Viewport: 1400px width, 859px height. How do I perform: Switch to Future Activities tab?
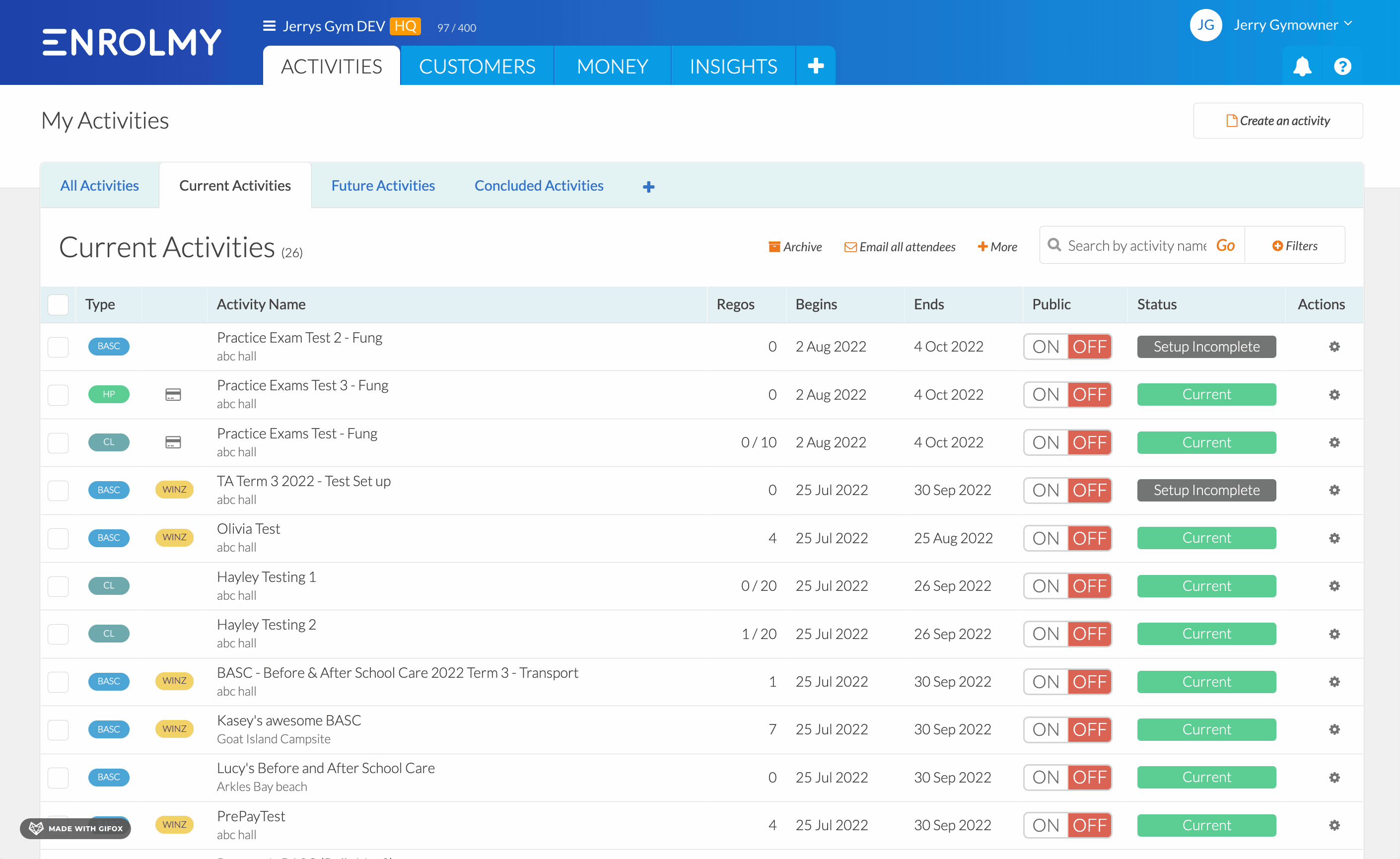pyautogui.click(x=383, y=186)
